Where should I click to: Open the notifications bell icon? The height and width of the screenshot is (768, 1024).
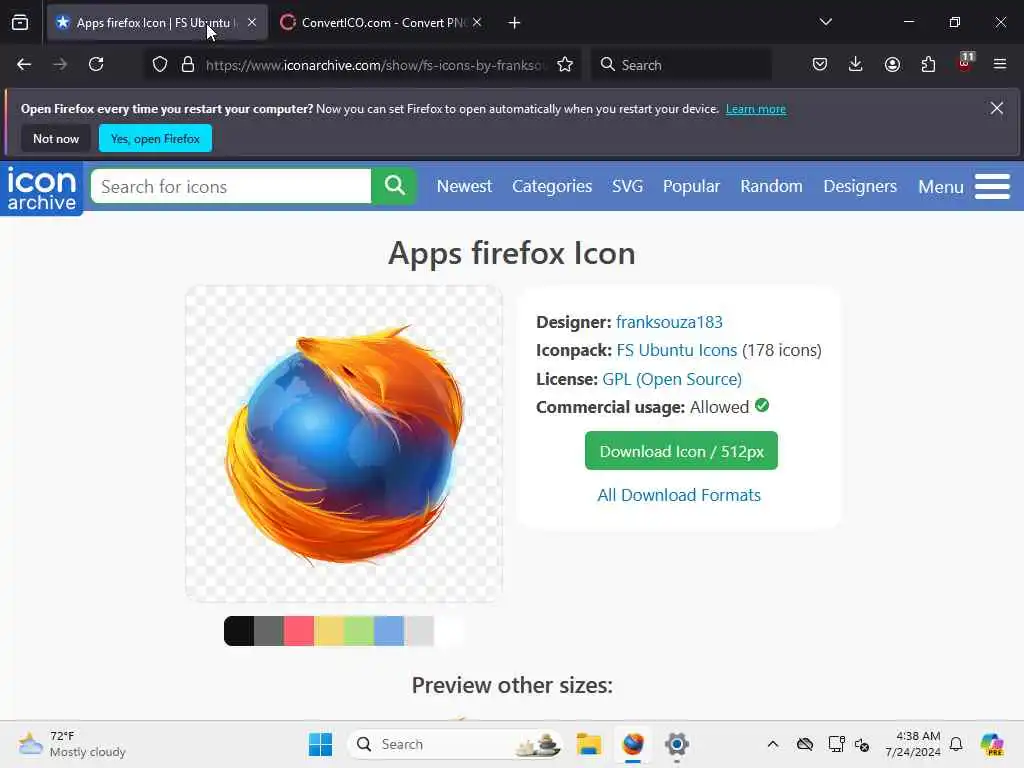956,744
